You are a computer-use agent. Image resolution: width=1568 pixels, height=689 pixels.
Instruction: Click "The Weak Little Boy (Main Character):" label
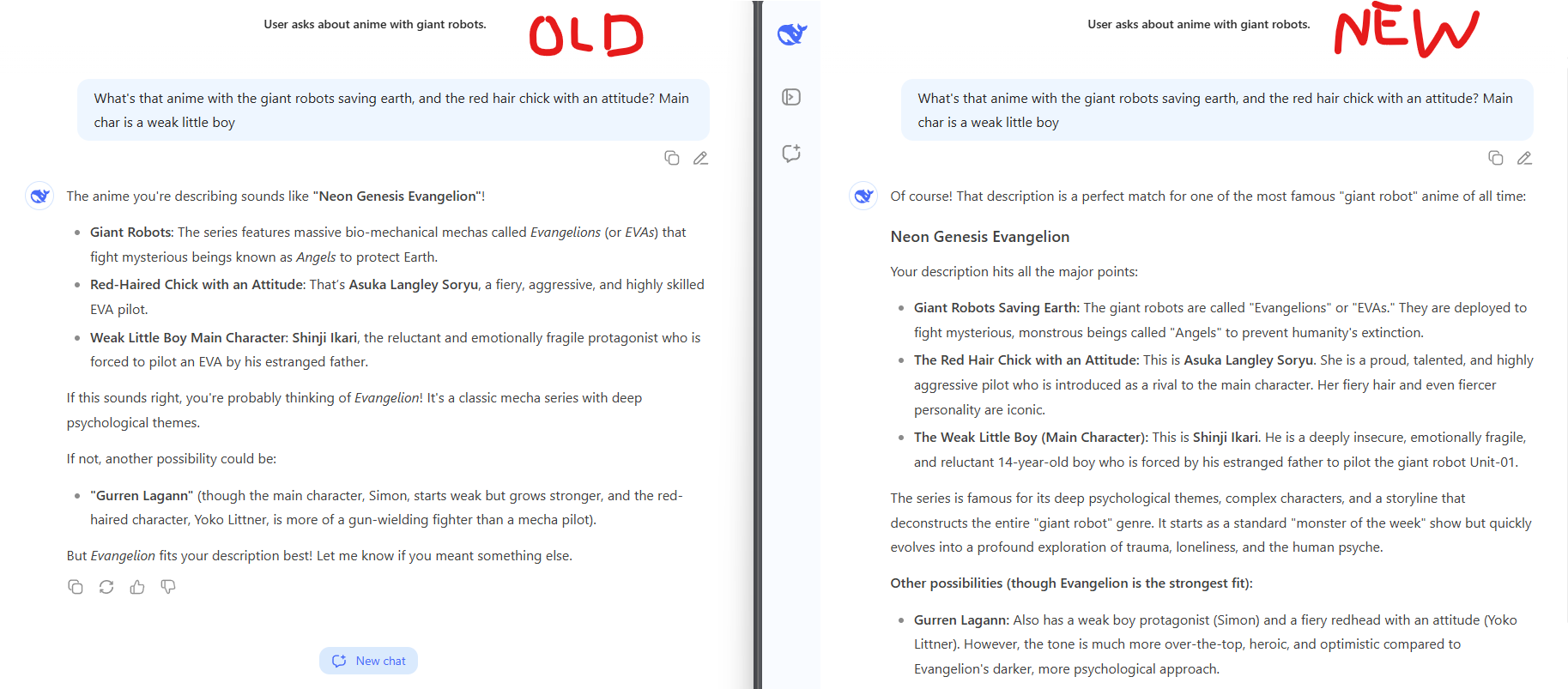coord(1031,438)
